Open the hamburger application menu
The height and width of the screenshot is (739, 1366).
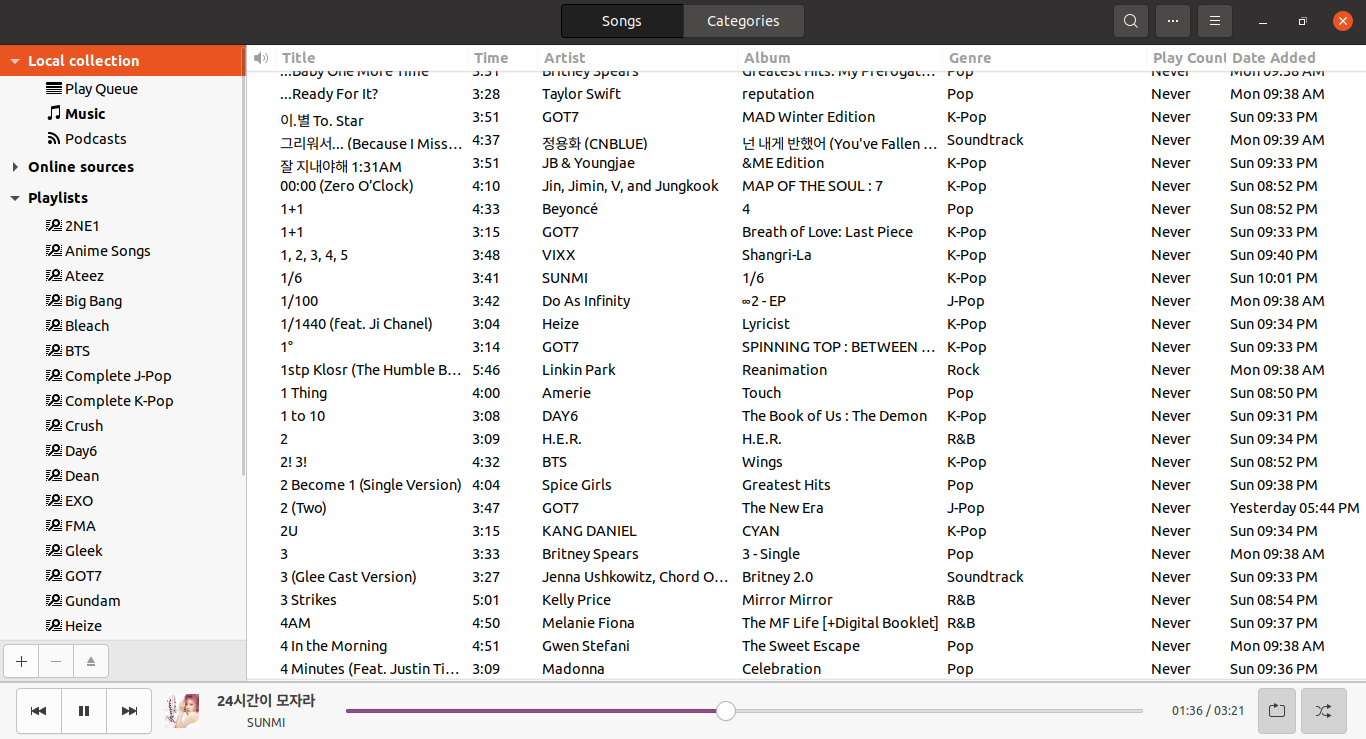point(1214,21)
